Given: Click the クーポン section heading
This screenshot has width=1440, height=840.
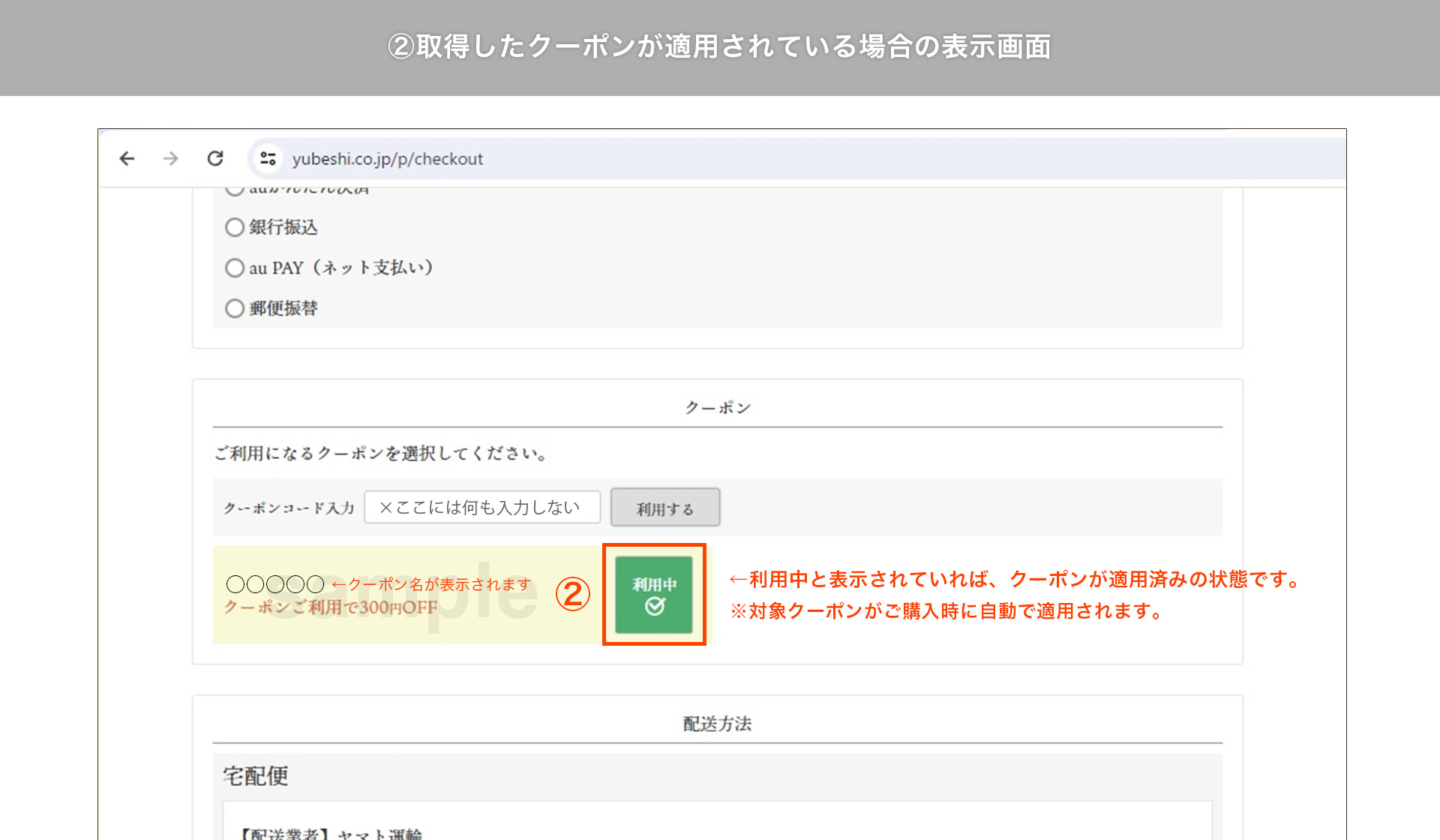Looking at the screenshot, I should point(717,408).
